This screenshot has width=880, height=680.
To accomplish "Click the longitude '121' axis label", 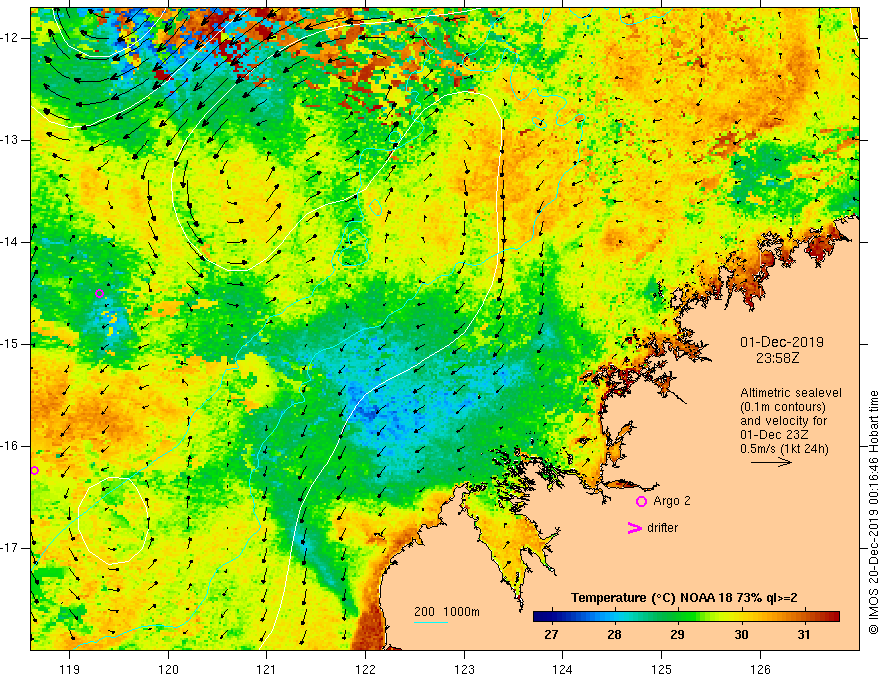I will 267,669.
